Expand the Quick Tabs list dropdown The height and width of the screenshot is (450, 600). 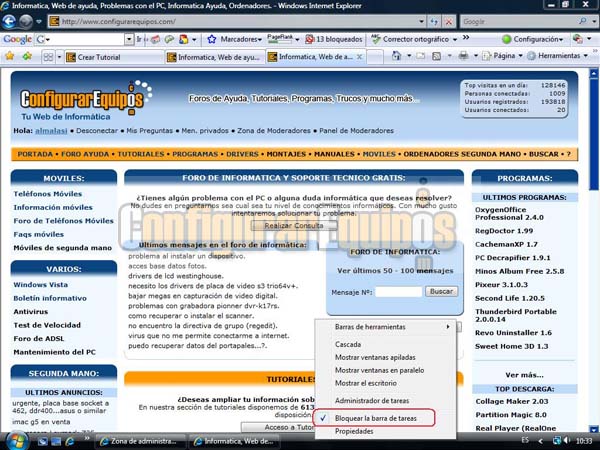click(x=59, y=57)
